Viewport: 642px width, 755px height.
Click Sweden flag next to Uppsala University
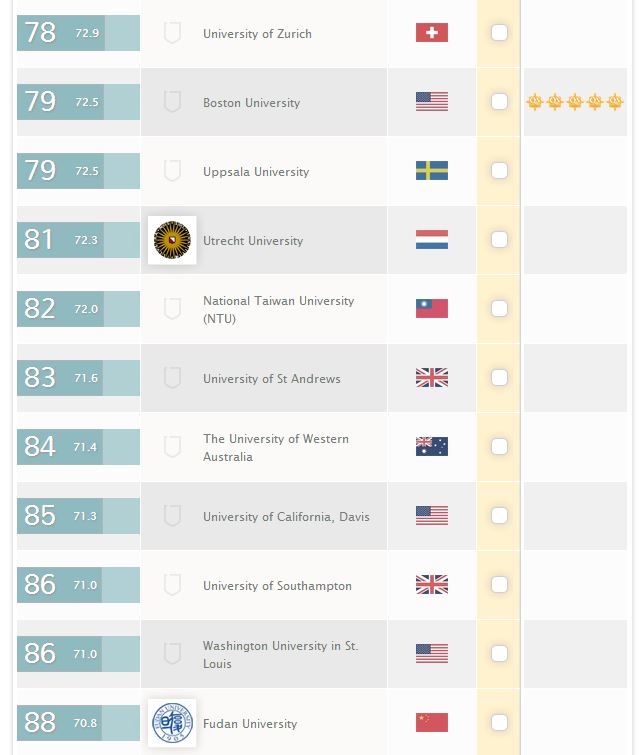432,171
